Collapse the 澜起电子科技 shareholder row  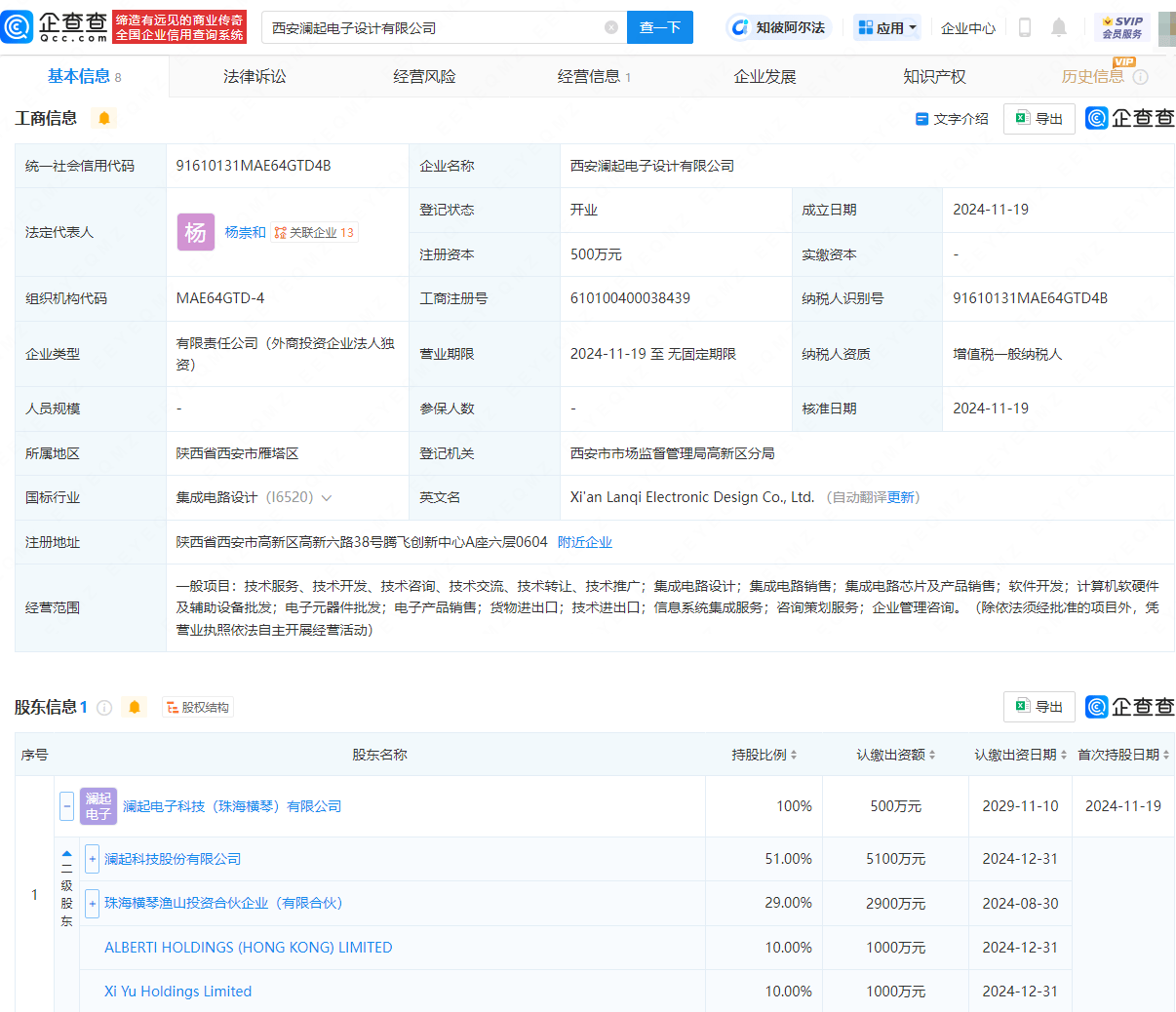67,806
